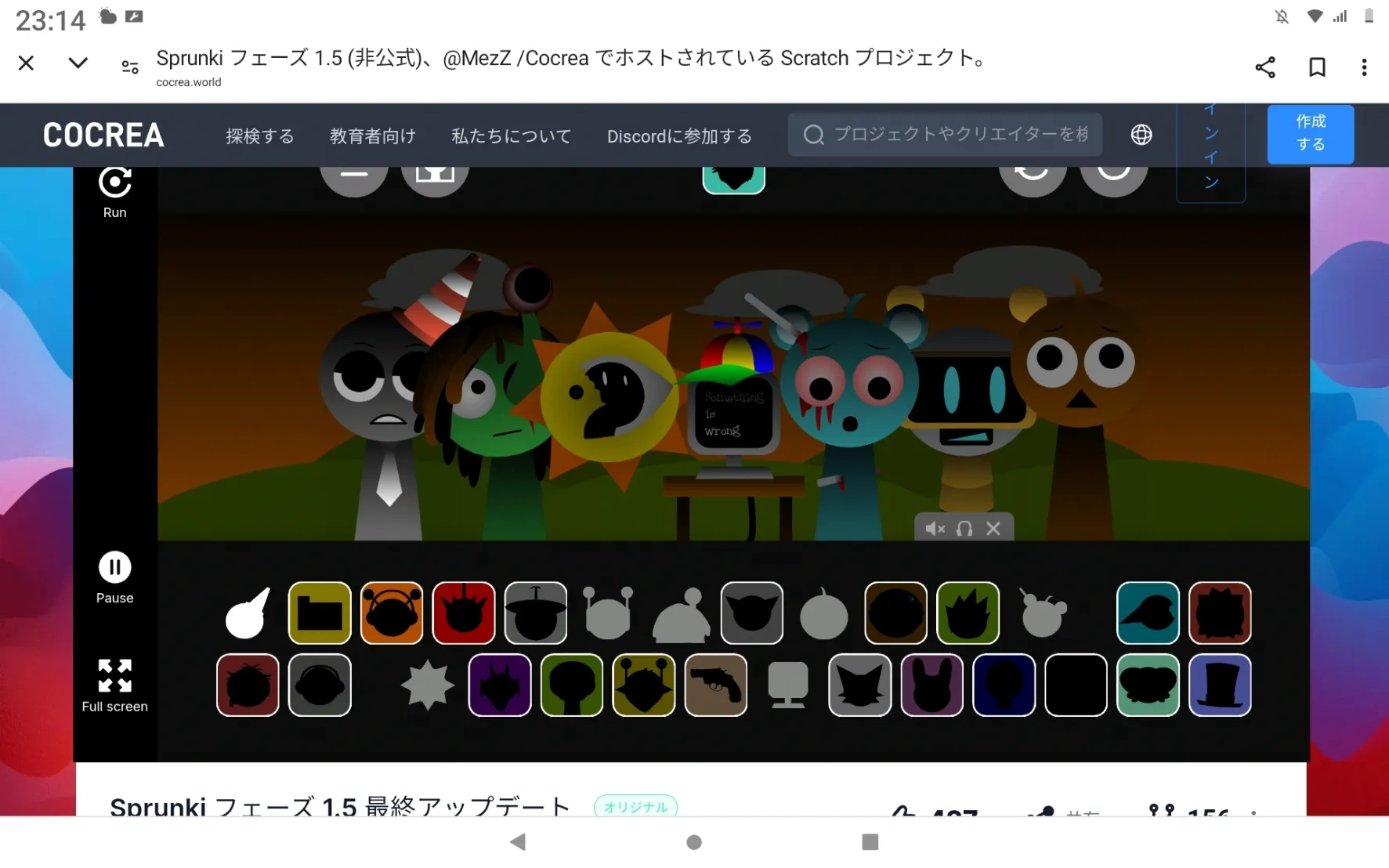Tap the Android home navigation button

694,842
